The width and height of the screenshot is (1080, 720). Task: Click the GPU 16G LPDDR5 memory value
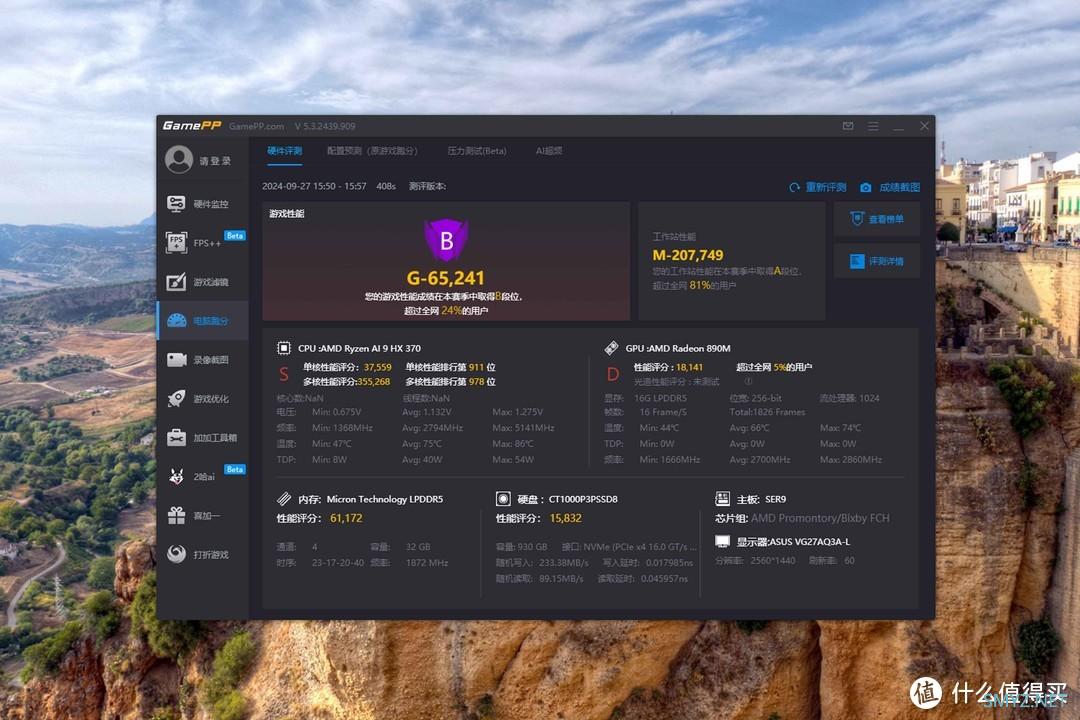coord(660,398)
